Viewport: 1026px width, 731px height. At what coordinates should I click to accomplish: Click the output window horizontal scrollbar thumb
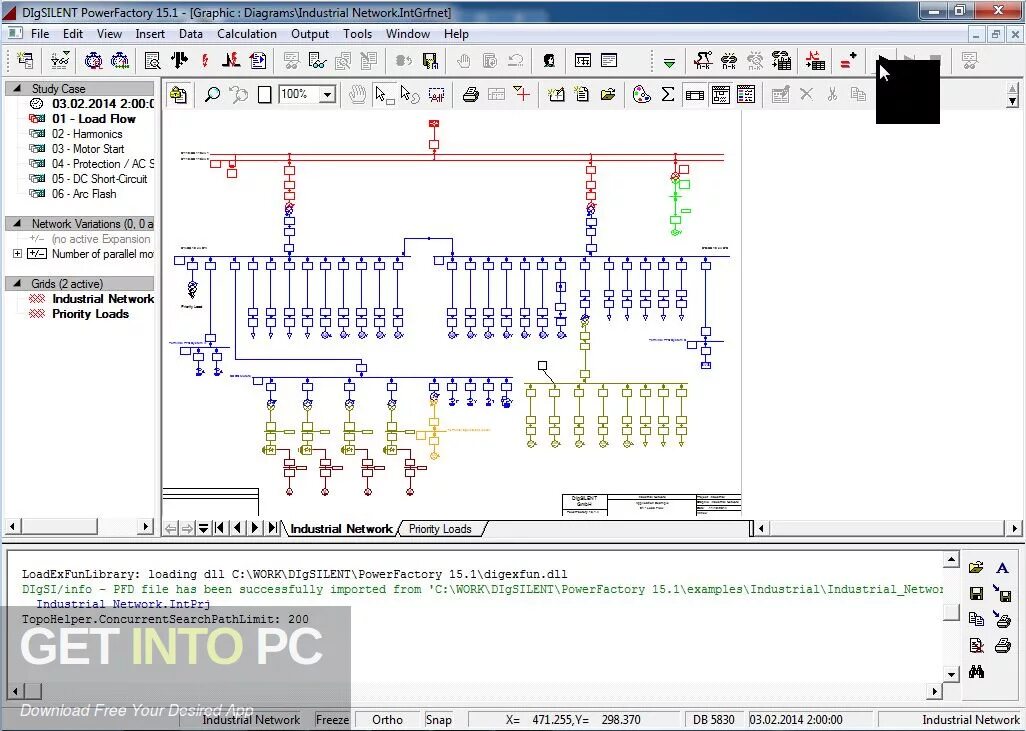pos(33,690)
